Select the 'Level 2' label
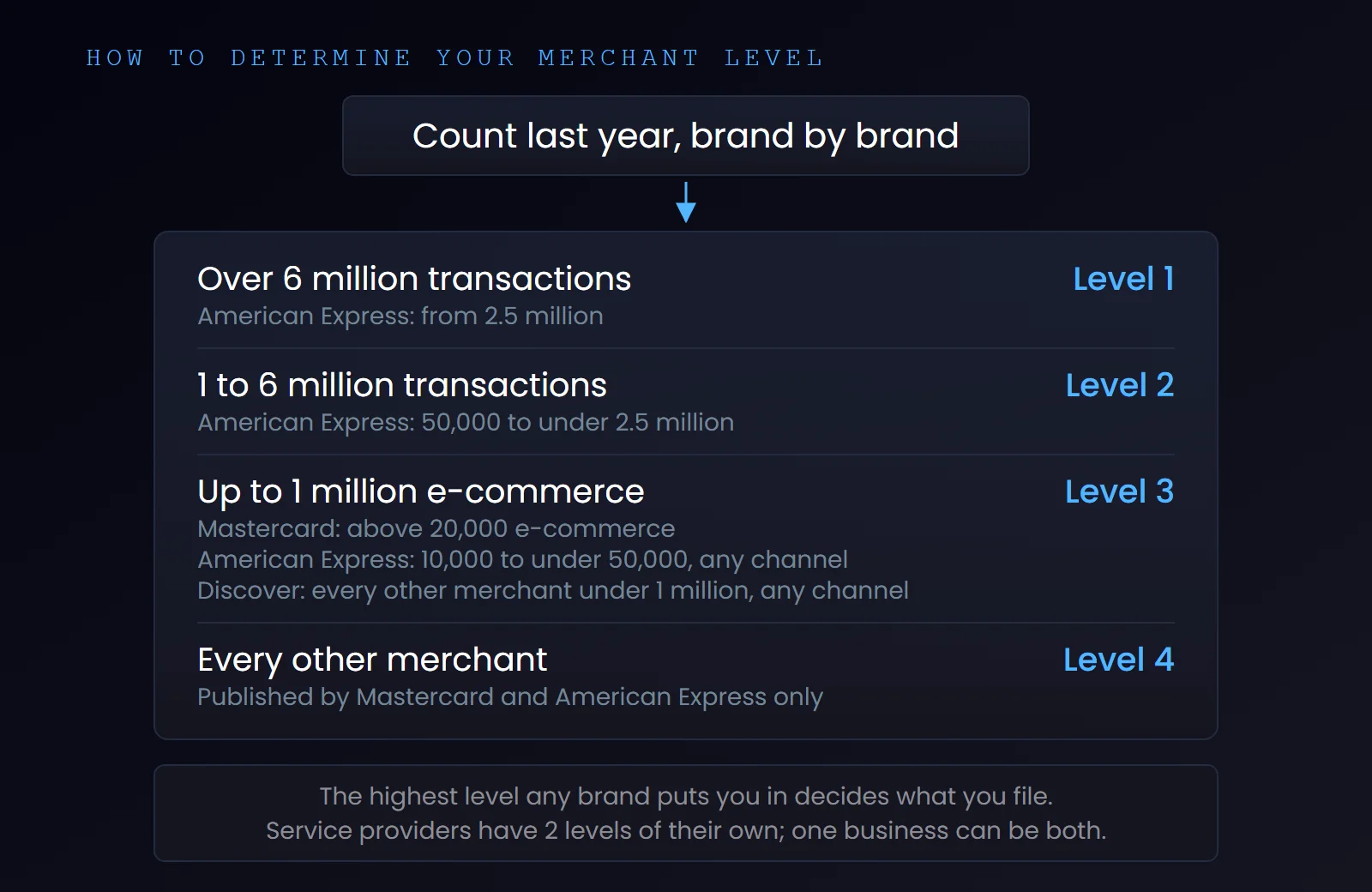1372x892 pixels. [1120, 385]
